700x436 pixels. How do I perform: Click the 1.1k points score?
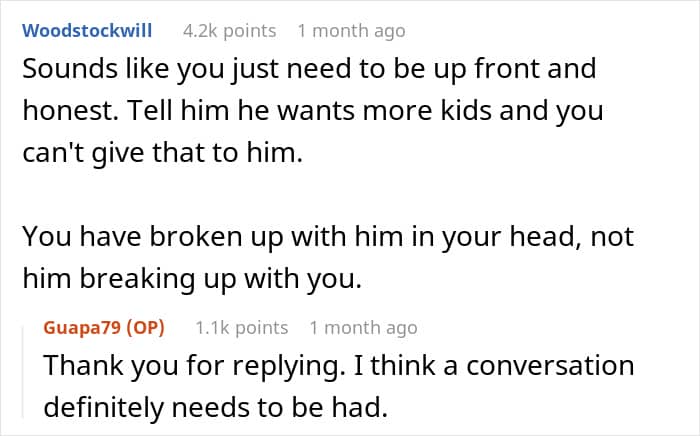[242, 328]
